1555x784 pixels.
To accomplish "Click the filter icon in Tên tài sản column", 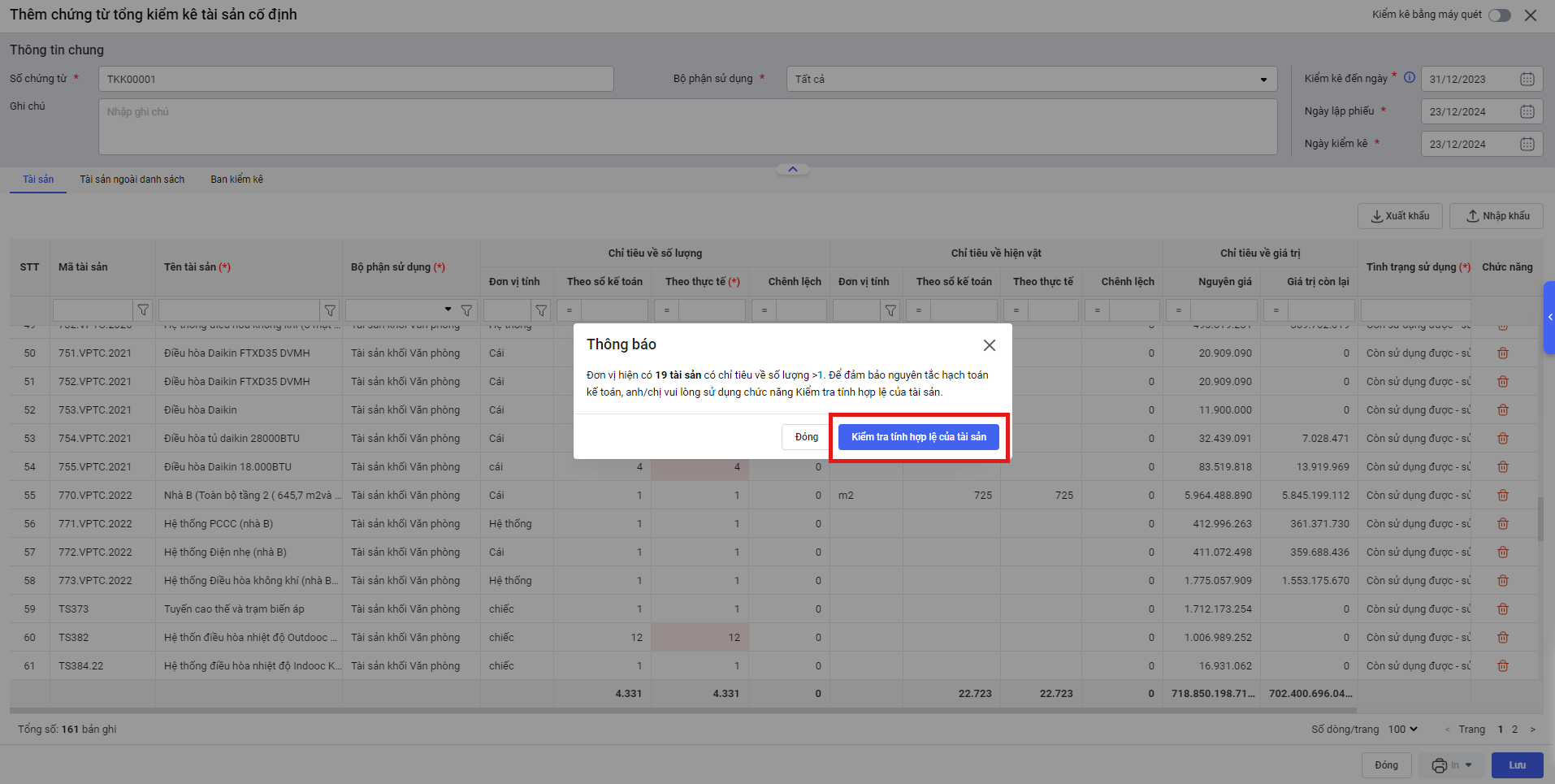I will pyautogui.click(x=330, y=310).
